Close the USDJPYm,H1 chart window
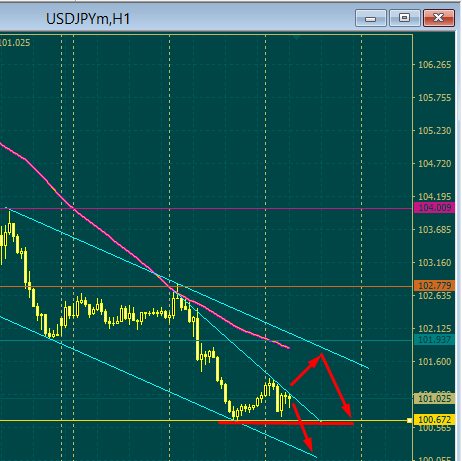462x461 pixels. pos(439,18)
